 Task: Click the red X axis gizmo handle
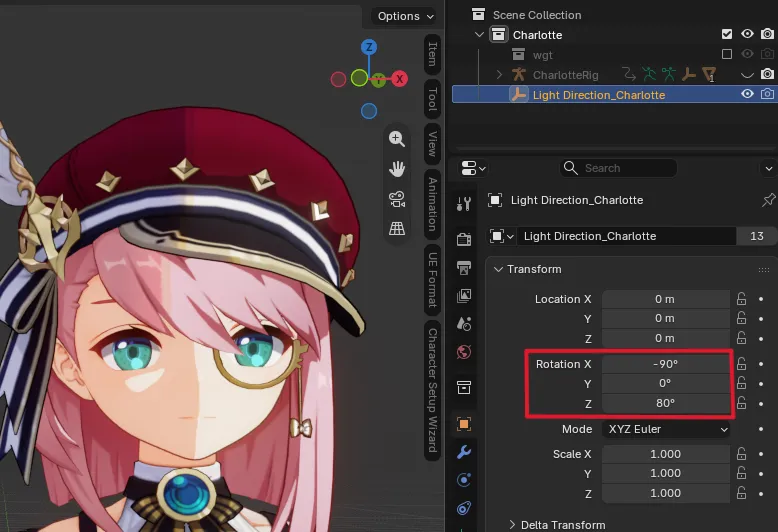coord(399,79)
